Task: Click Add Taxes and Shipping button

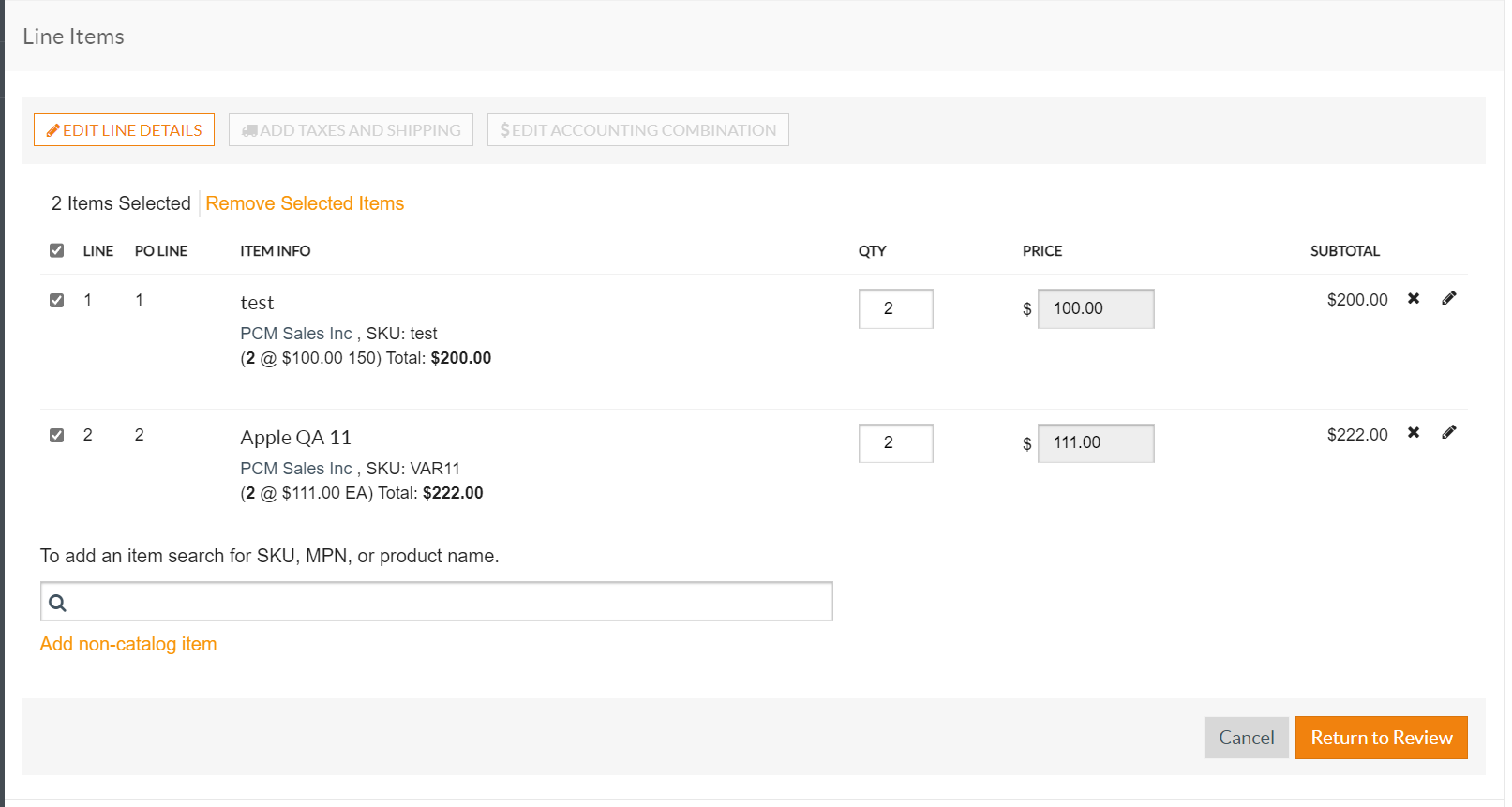Action: click(x=351, y=130)
